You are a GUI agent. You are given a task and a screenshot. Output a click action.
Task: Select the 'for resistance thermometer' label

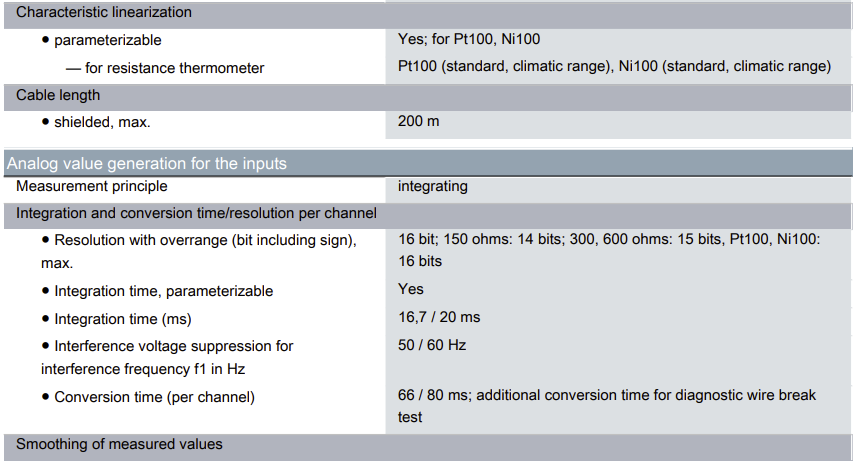[x=180, y=68]
